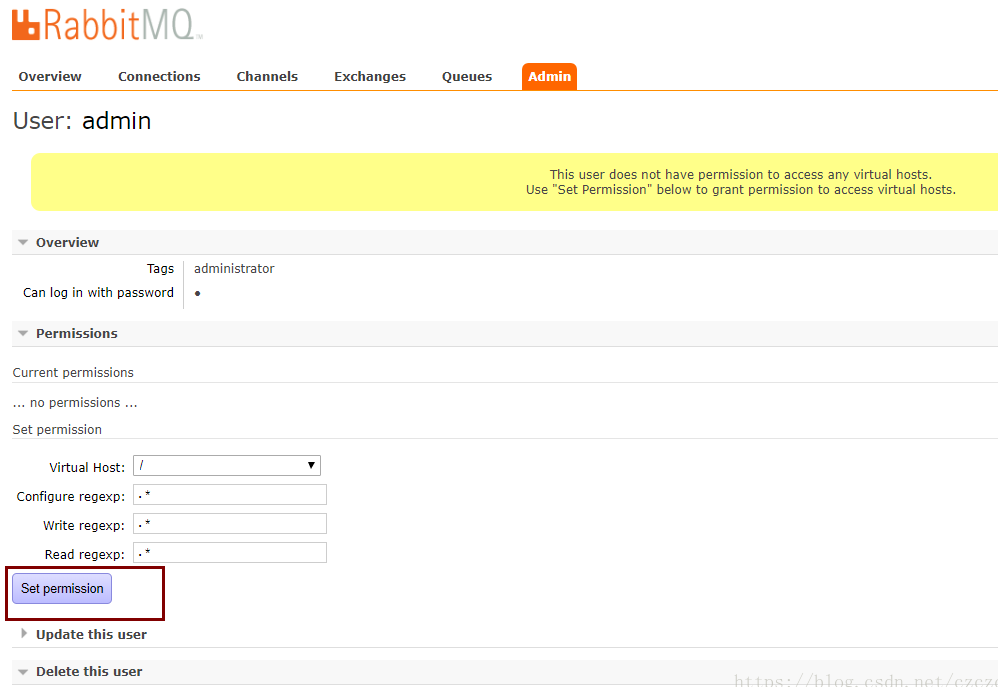This screenshot has height=687, width=998.
Task: Click the 'administrator' tag text
Action: pyautogui.click(x=234, y=269)
